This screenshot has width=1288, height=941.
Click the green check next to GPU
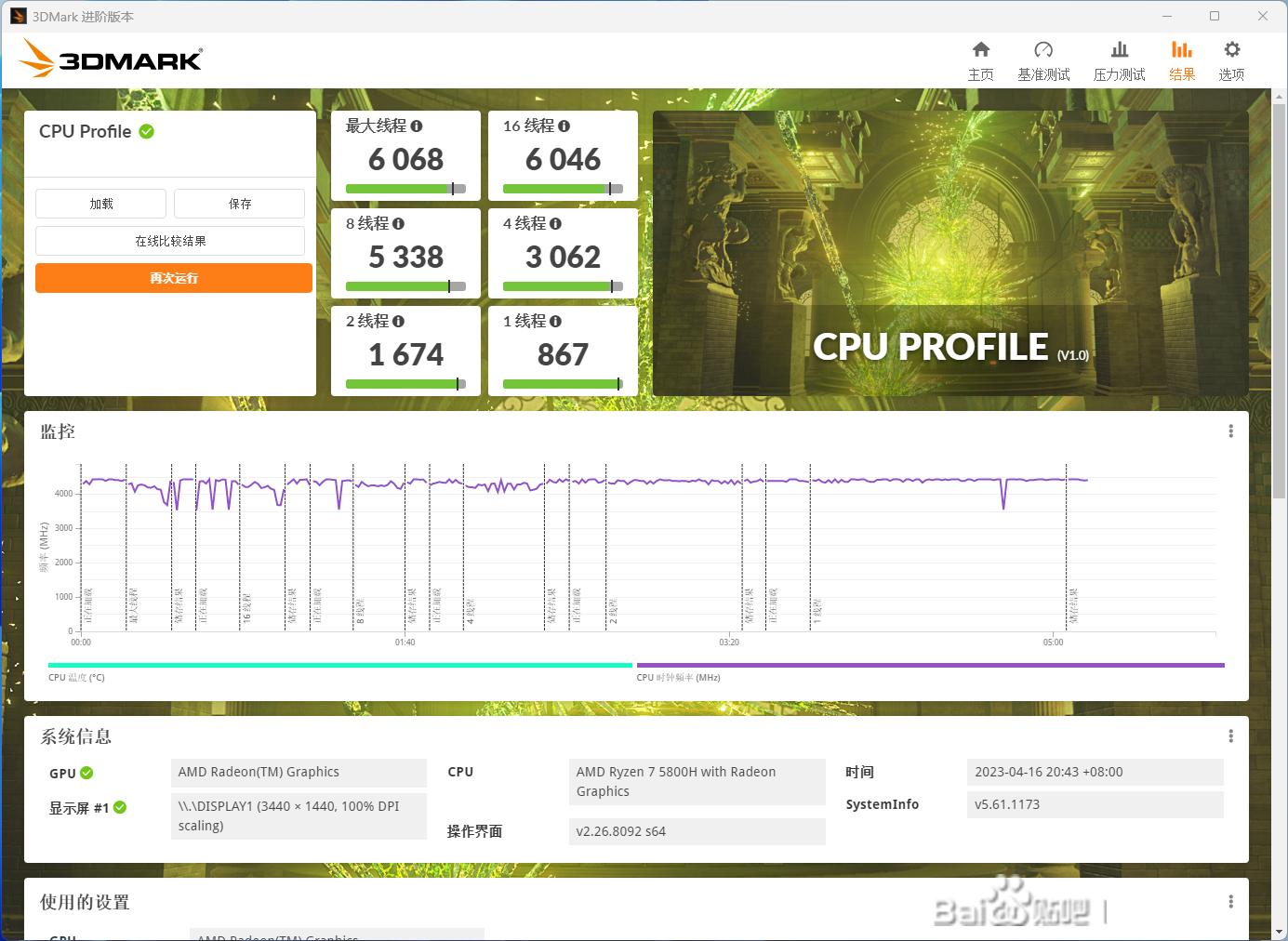pos(86,773)
